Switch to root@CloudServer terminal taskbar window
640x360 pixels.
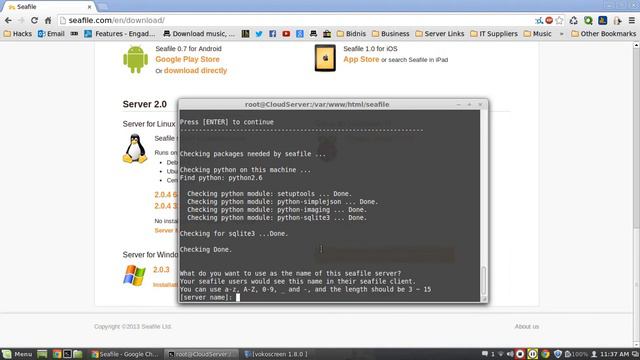tap(200, 354)
